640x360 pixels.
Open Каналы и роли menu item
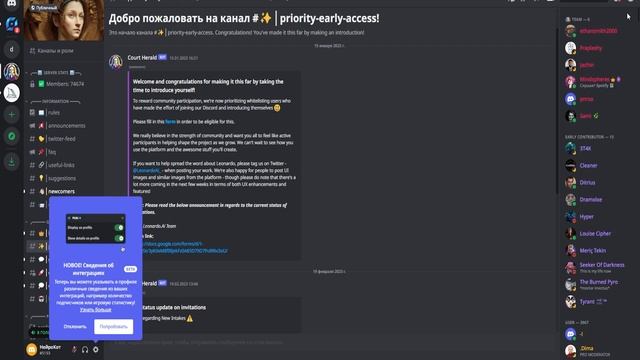pos(55,51)
